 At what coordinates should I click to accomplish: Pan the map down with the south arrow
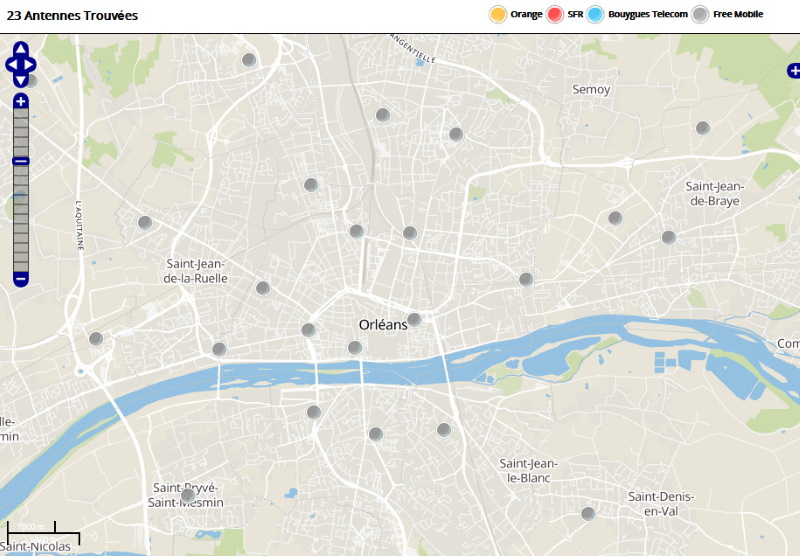(21, 80)
